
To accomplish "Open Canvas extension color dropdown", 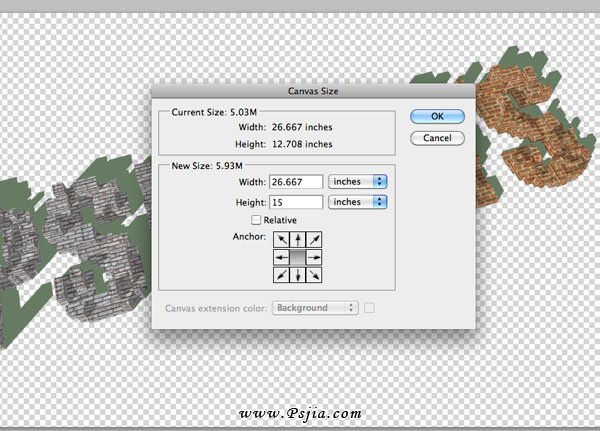I will coord(314,308).
